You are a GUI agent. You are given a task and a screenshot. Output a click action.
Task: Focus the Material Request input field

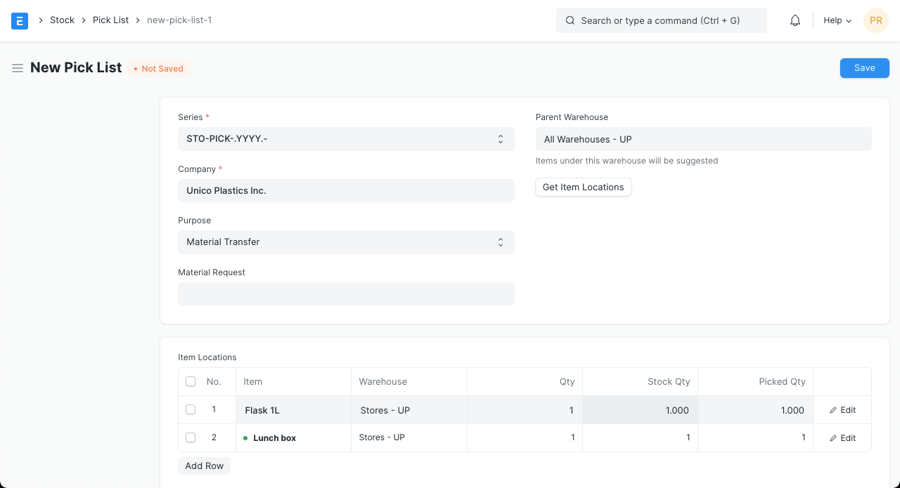coord(346,294)
